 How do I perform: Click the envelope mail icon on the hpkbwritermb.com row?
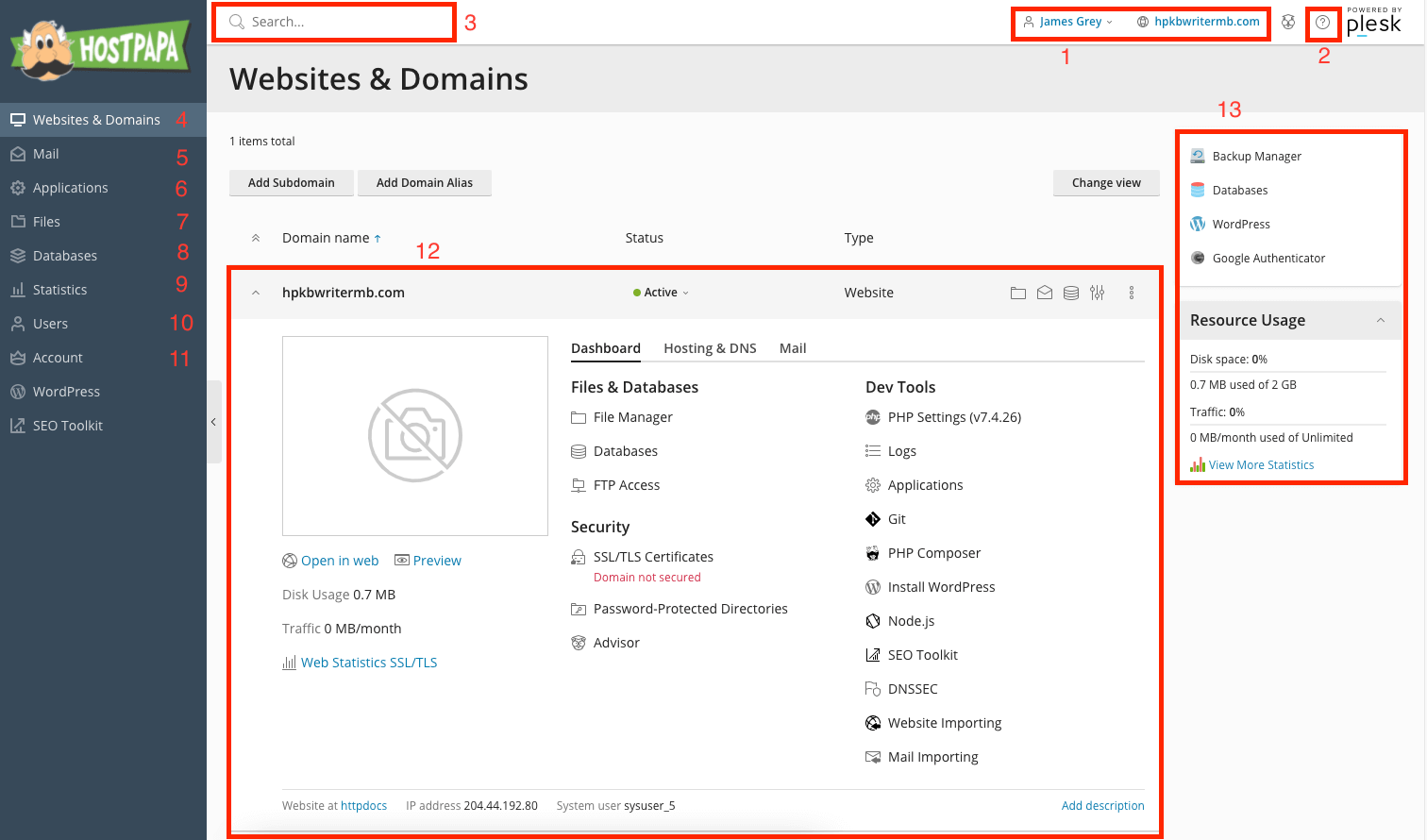[x=1045, y=293]
